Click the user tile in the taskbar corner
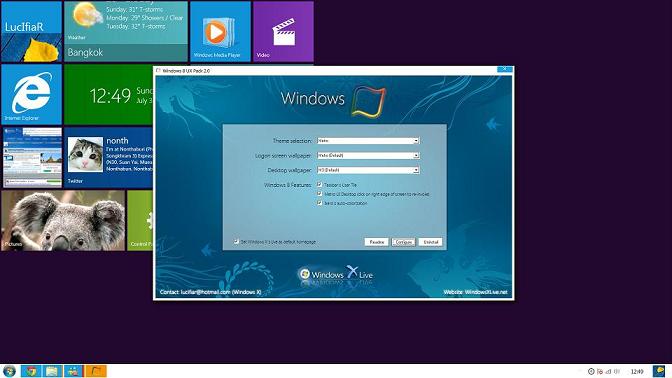 tap(659, 371)
